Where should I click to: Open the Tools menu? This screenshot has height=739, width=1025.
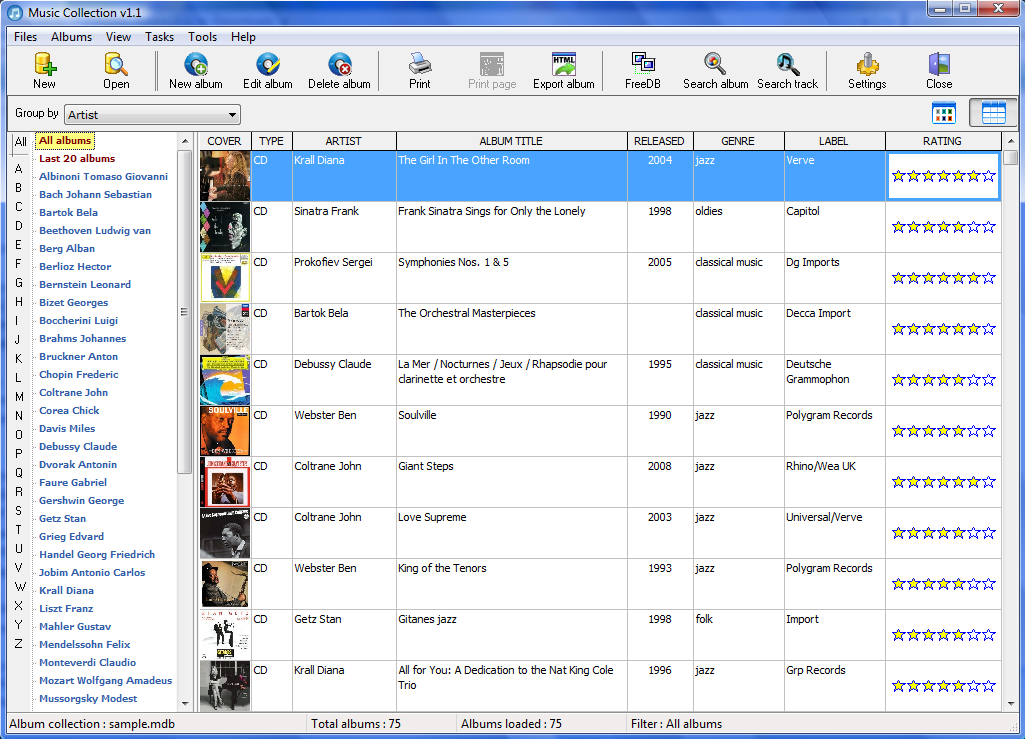pyautogui.click(x=202, y=37)
